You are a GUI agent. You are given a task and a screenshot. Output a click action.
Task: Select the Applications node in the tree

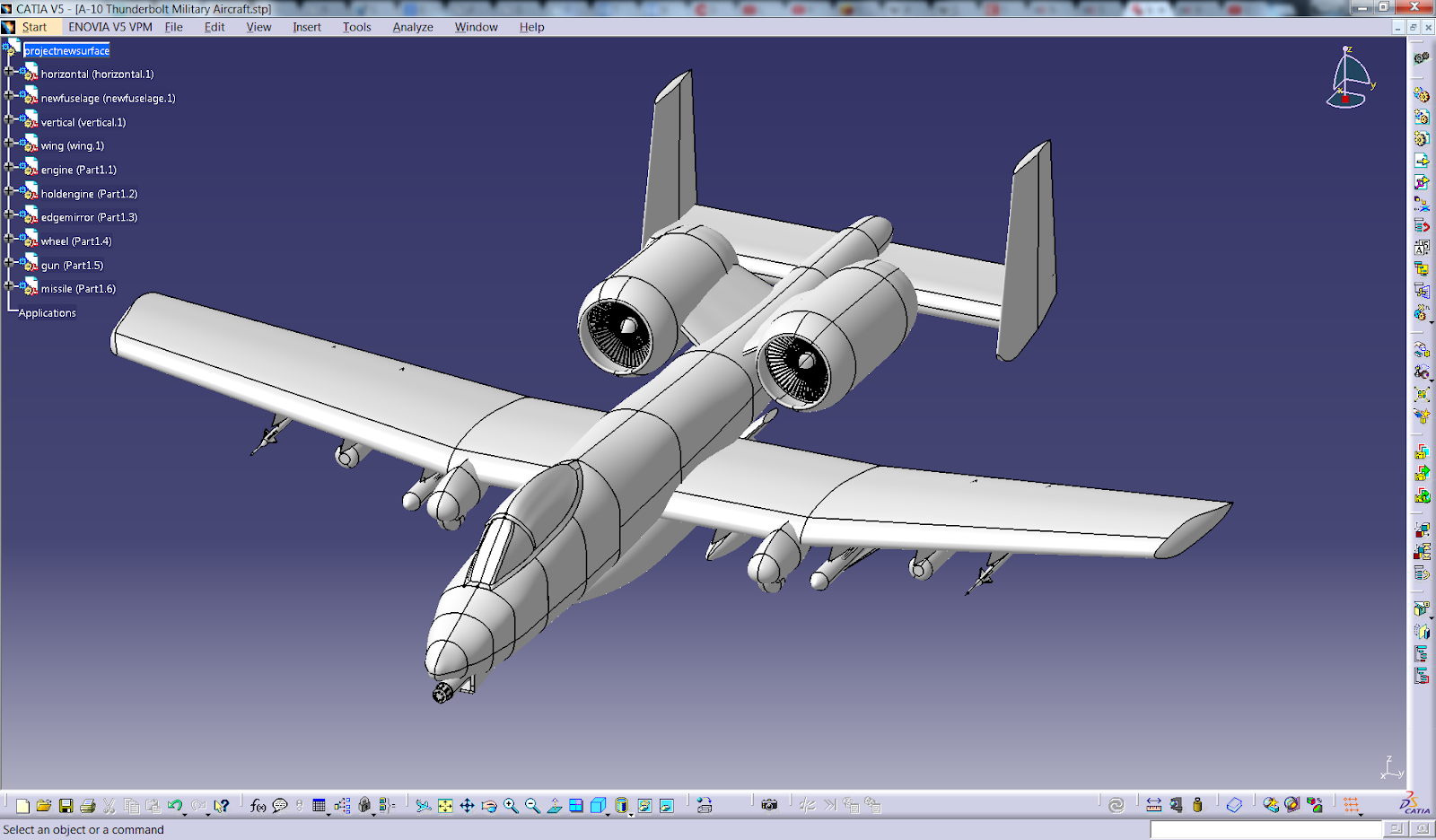47,312
